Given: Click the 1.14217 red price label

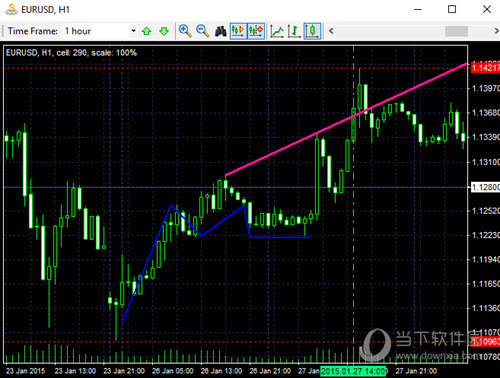Looking at the screenshot, I should 486,68.
